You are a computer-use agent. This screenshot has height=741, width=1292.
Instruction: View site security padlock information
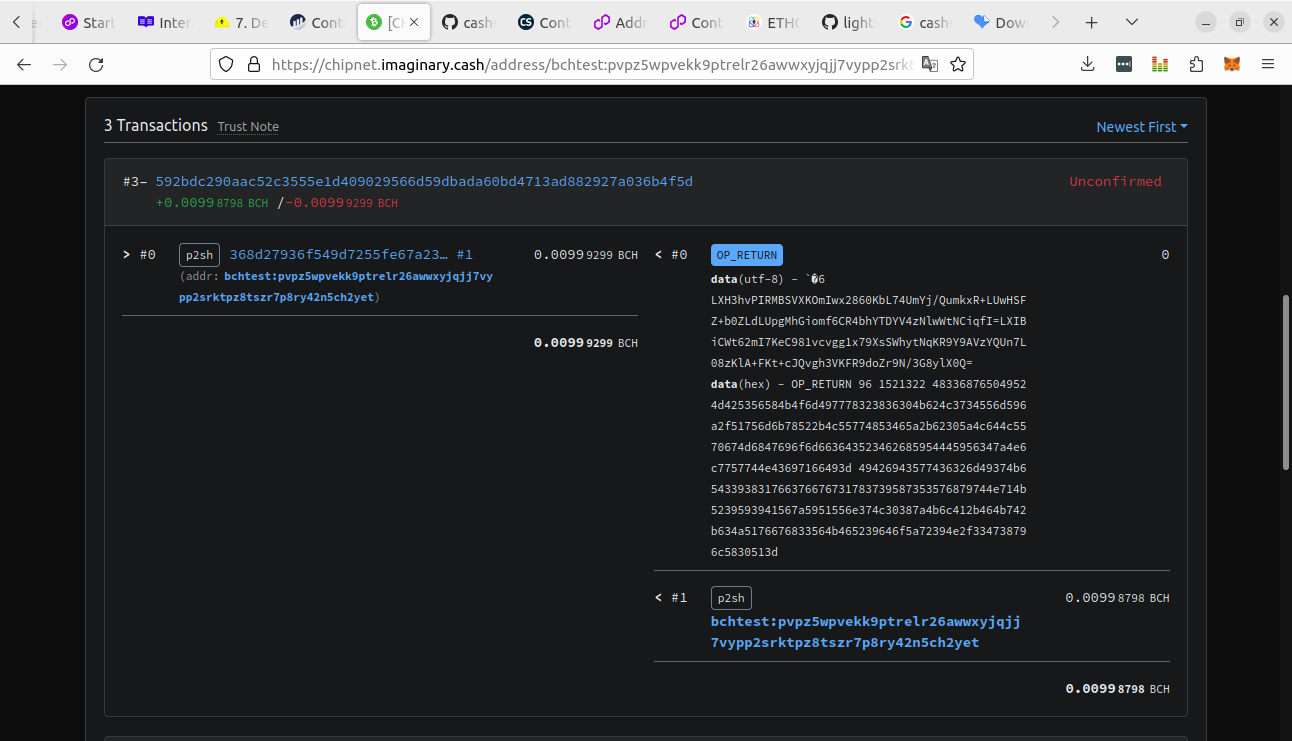coord(253,64)
